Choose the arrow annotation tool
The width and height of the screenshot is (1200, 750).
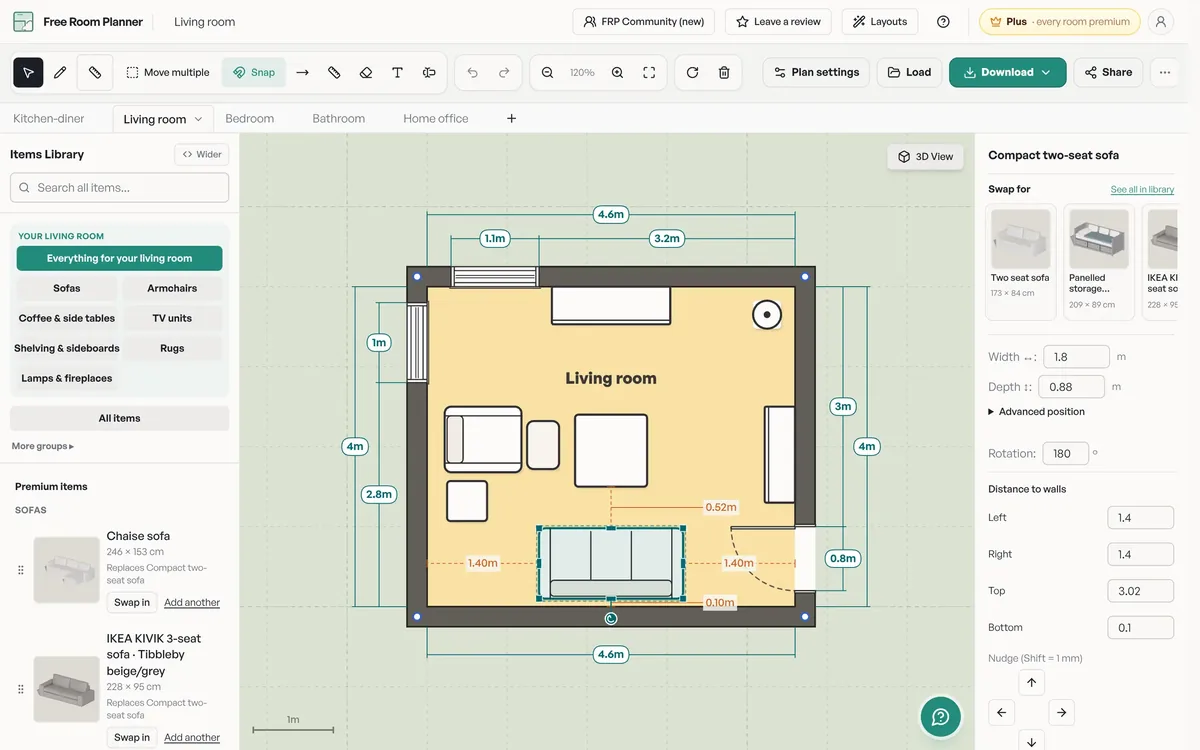pos(302,72)
